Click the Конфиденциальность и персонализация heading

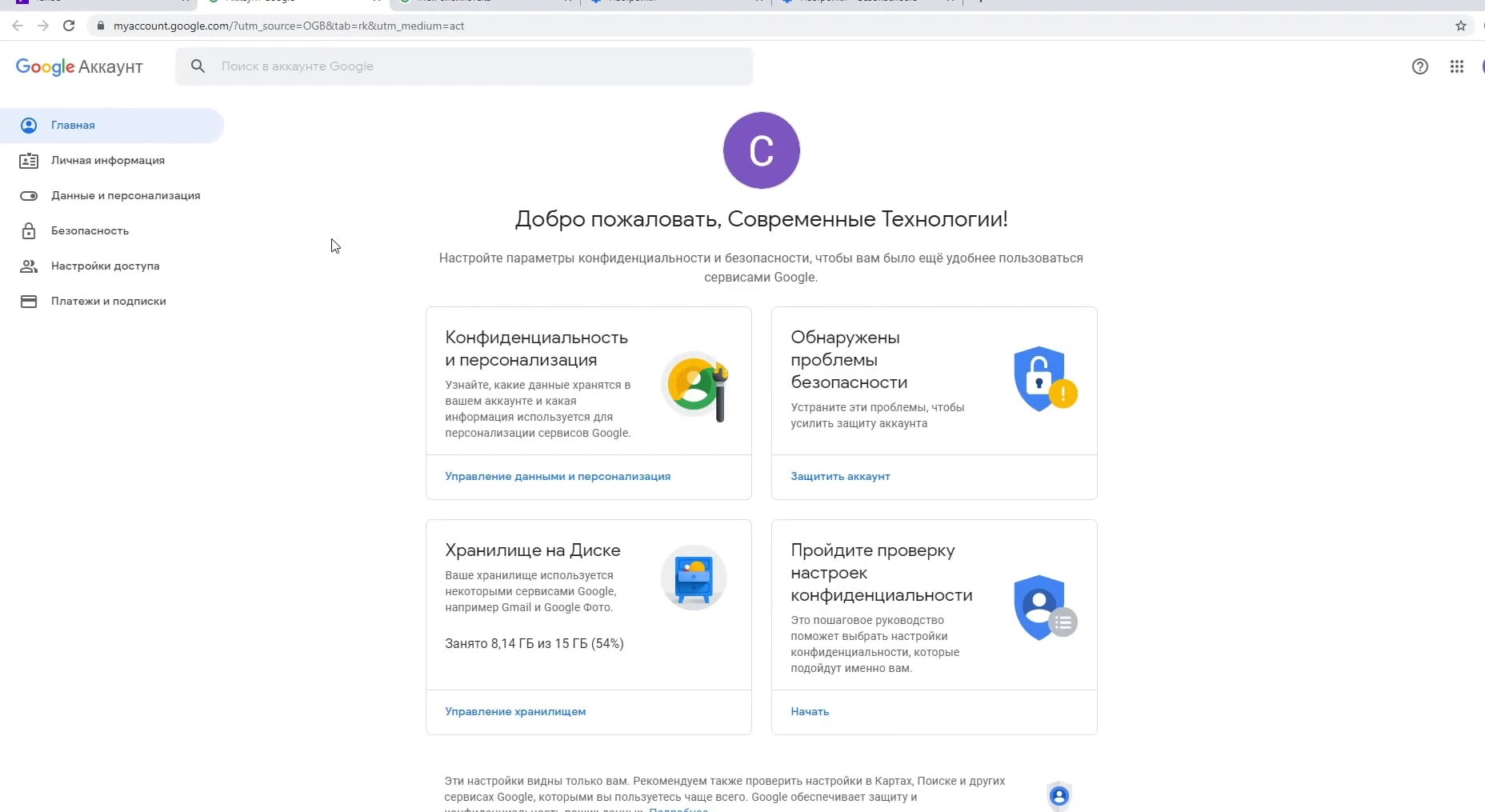pos(537,349)
